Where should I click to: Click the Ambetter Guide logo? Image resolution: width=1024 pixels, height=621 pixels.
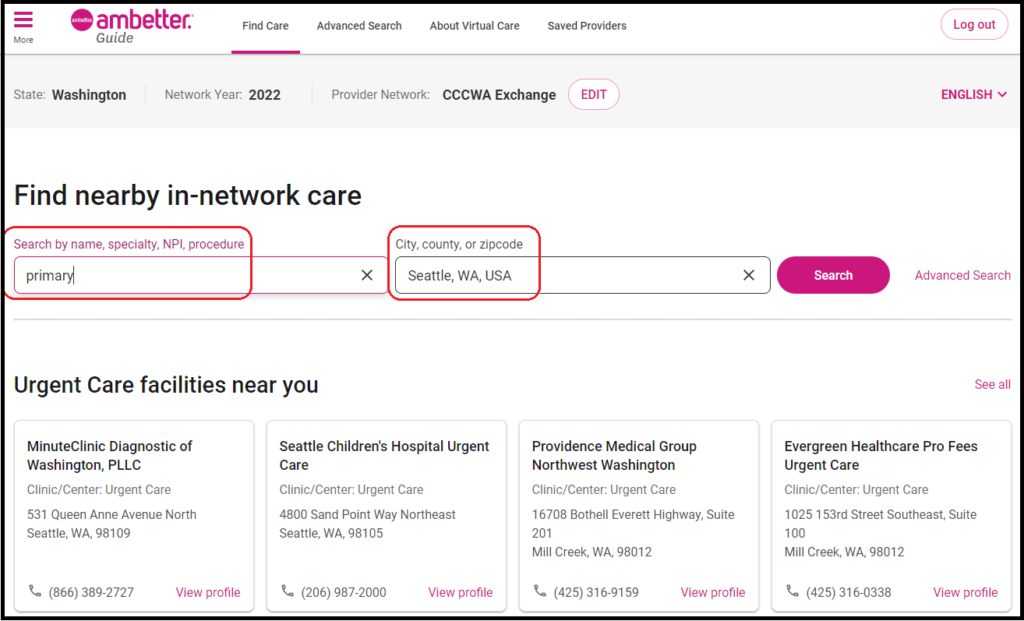pyautogui.click(x=131, y=27)
